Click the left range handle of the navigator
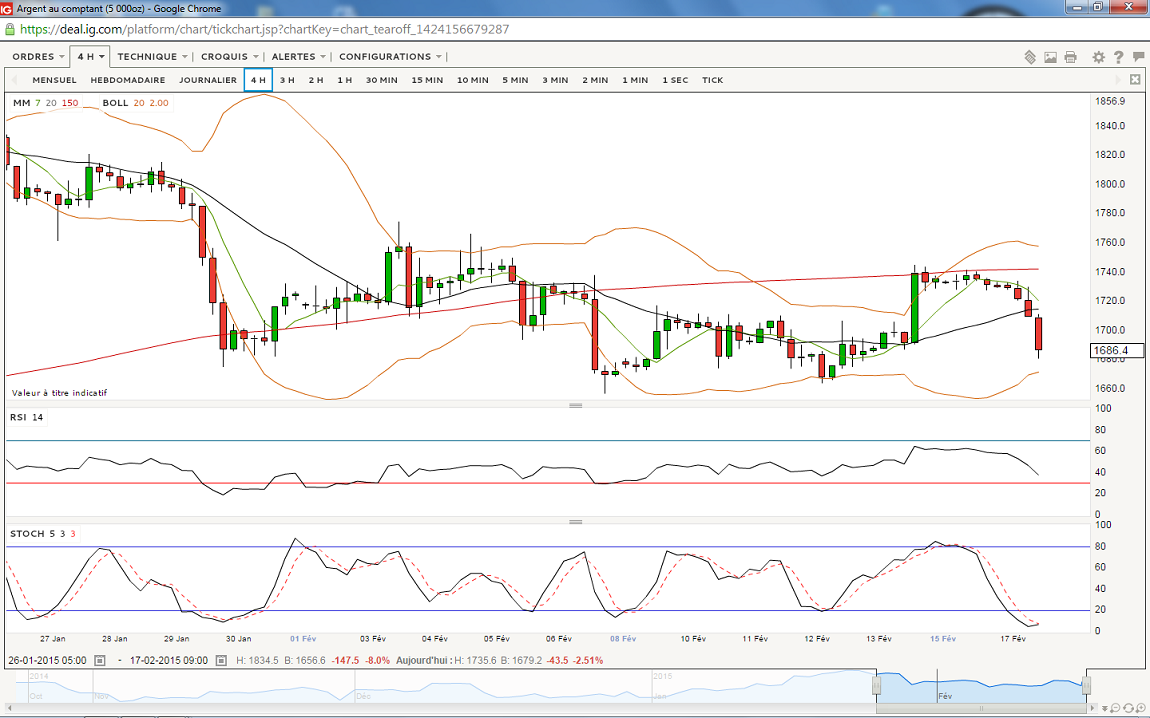 pos(876,685)
